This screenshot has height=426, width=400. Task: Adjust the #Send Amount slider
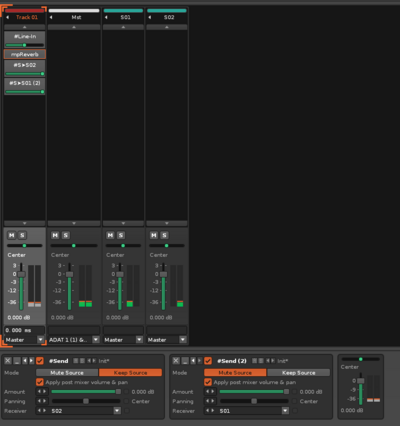86,392
